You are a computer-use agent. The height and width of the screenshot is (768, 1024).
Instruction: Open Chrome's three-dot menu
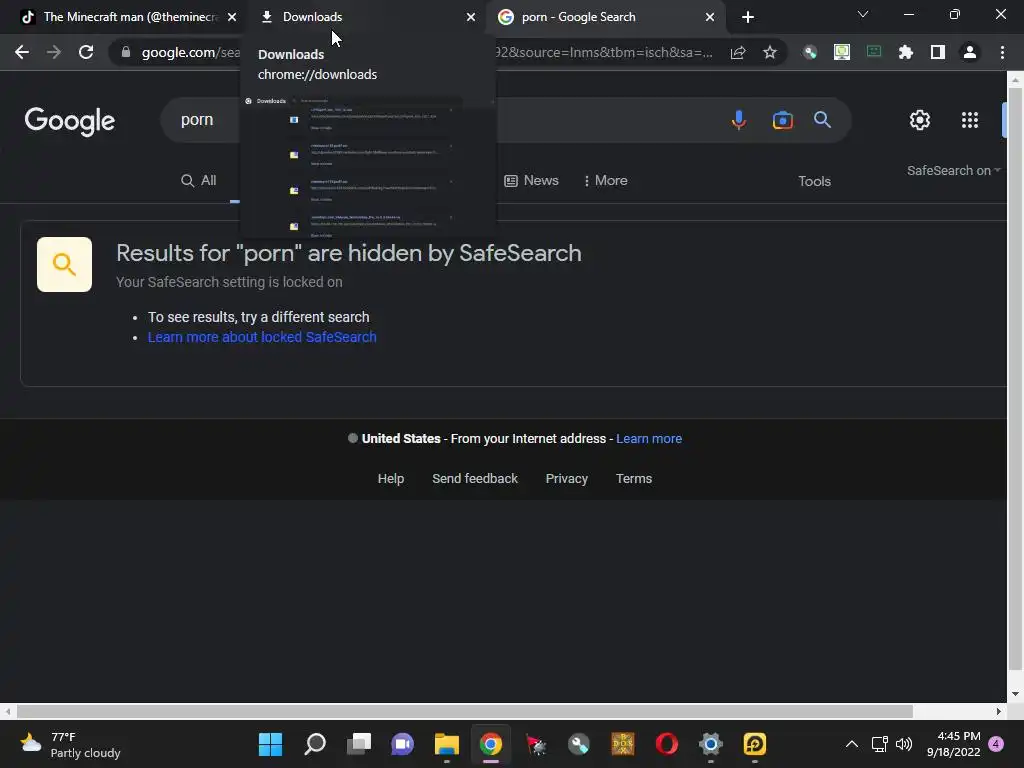1002,52
